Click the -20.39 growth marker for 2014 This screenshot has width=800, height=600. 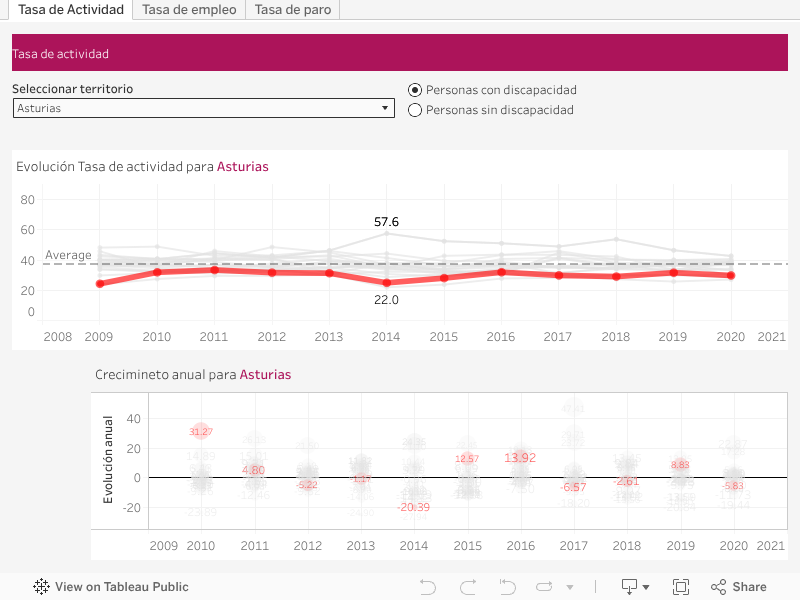[413, 507]
